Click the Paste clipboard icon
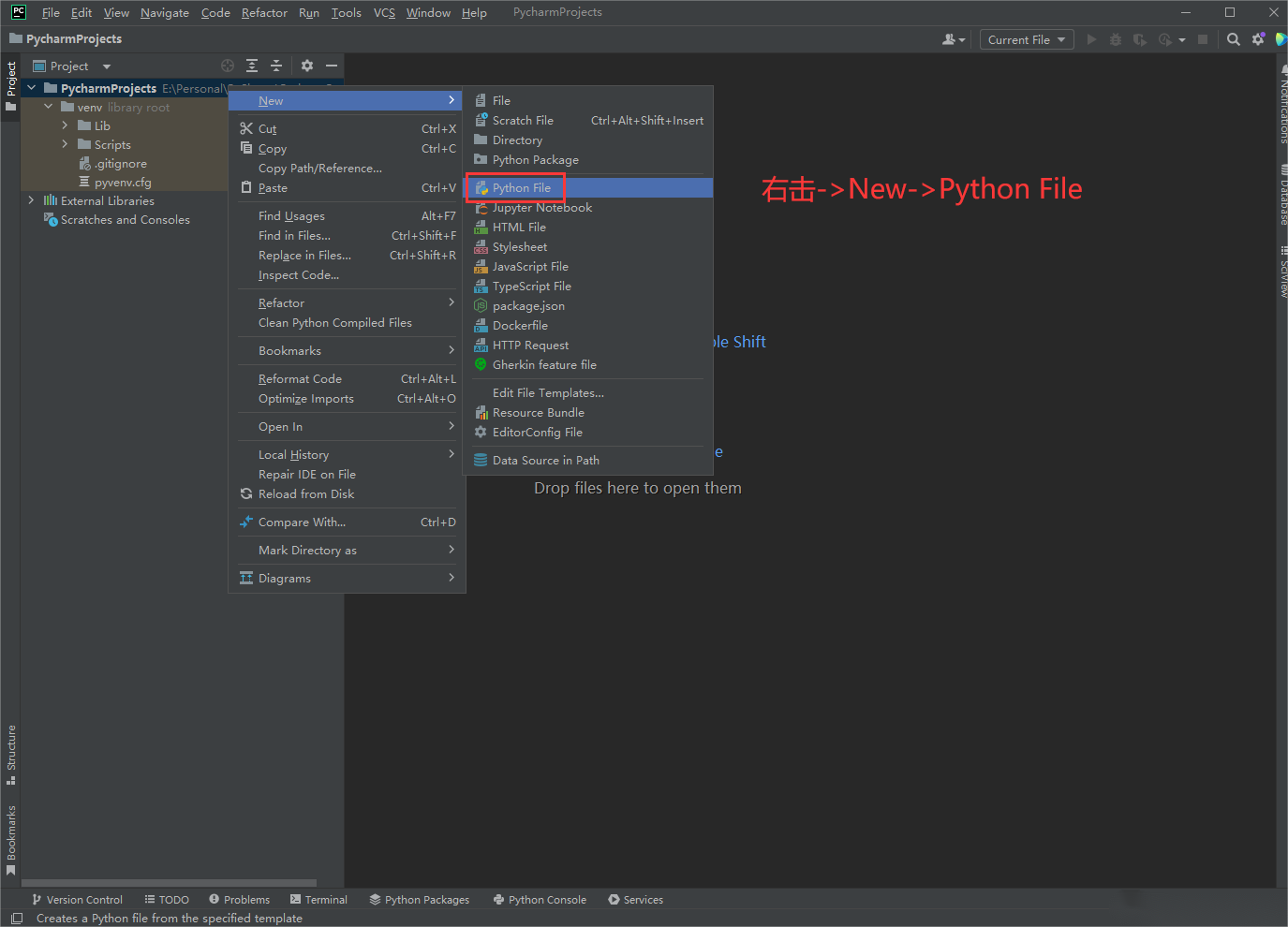 246,187
